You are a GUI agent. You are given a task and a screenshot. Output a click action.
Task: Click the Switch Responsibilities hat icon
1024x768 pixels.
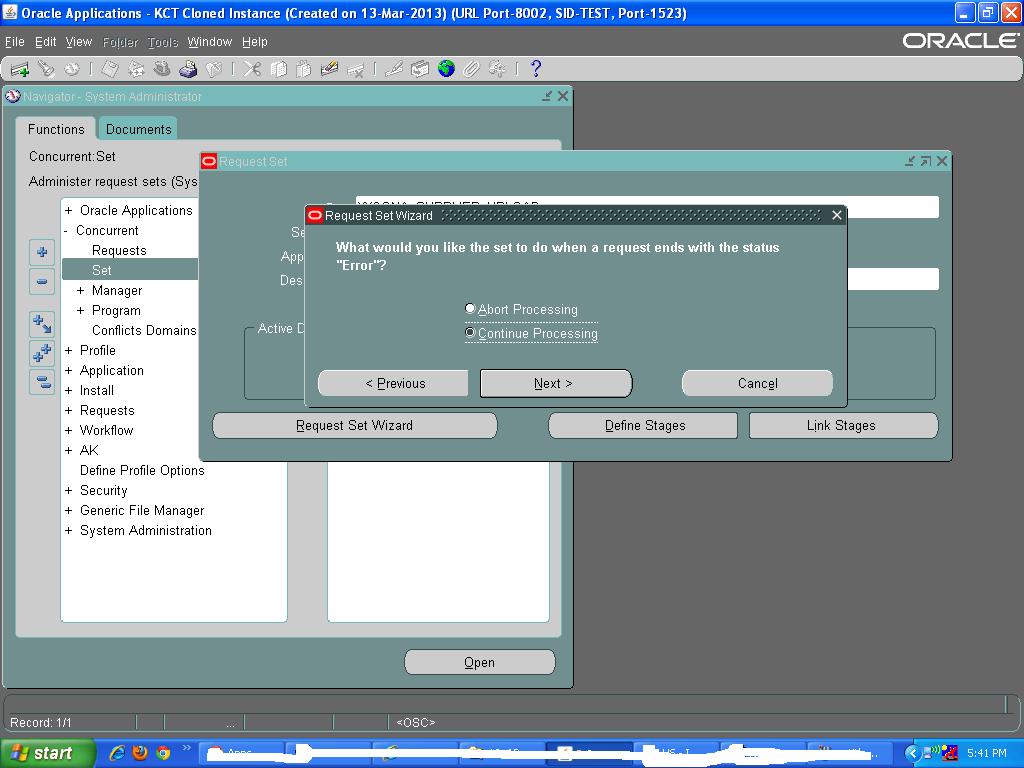[x=161, y=69]
